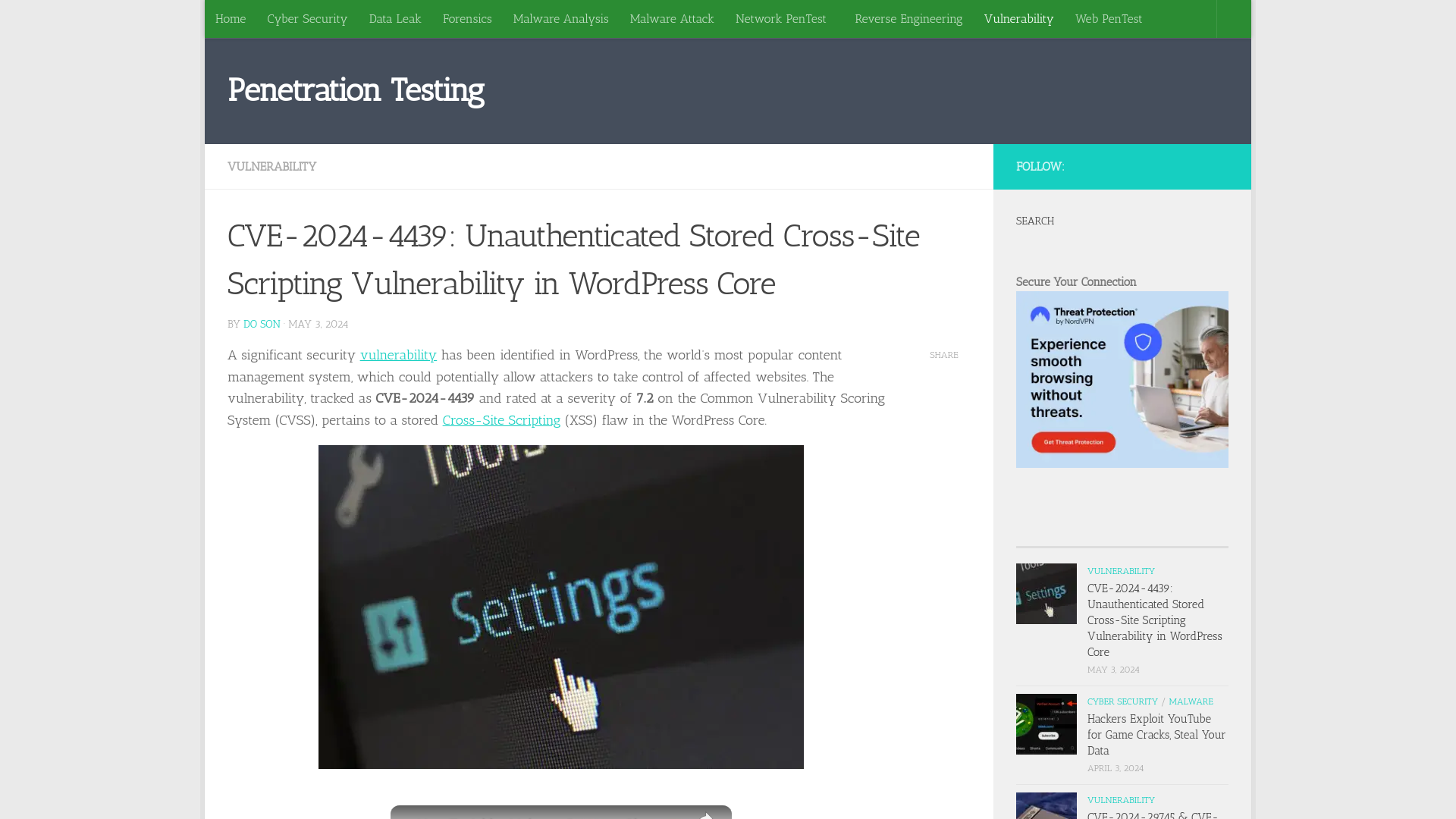Click the Vulnerability label on sidebar article
Viewport: 1456px width, 819px height.
tap(1121, 570)
